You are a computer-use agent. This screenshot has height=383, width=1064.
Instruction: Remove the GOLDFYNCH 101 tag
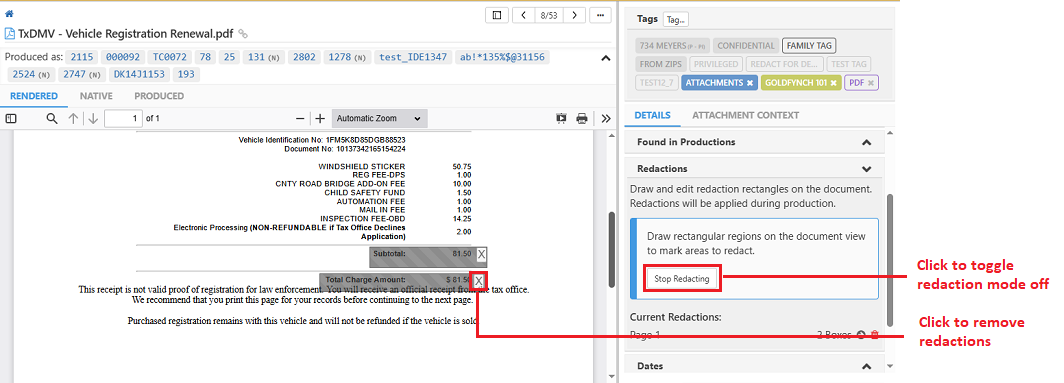tap(833, 83)
